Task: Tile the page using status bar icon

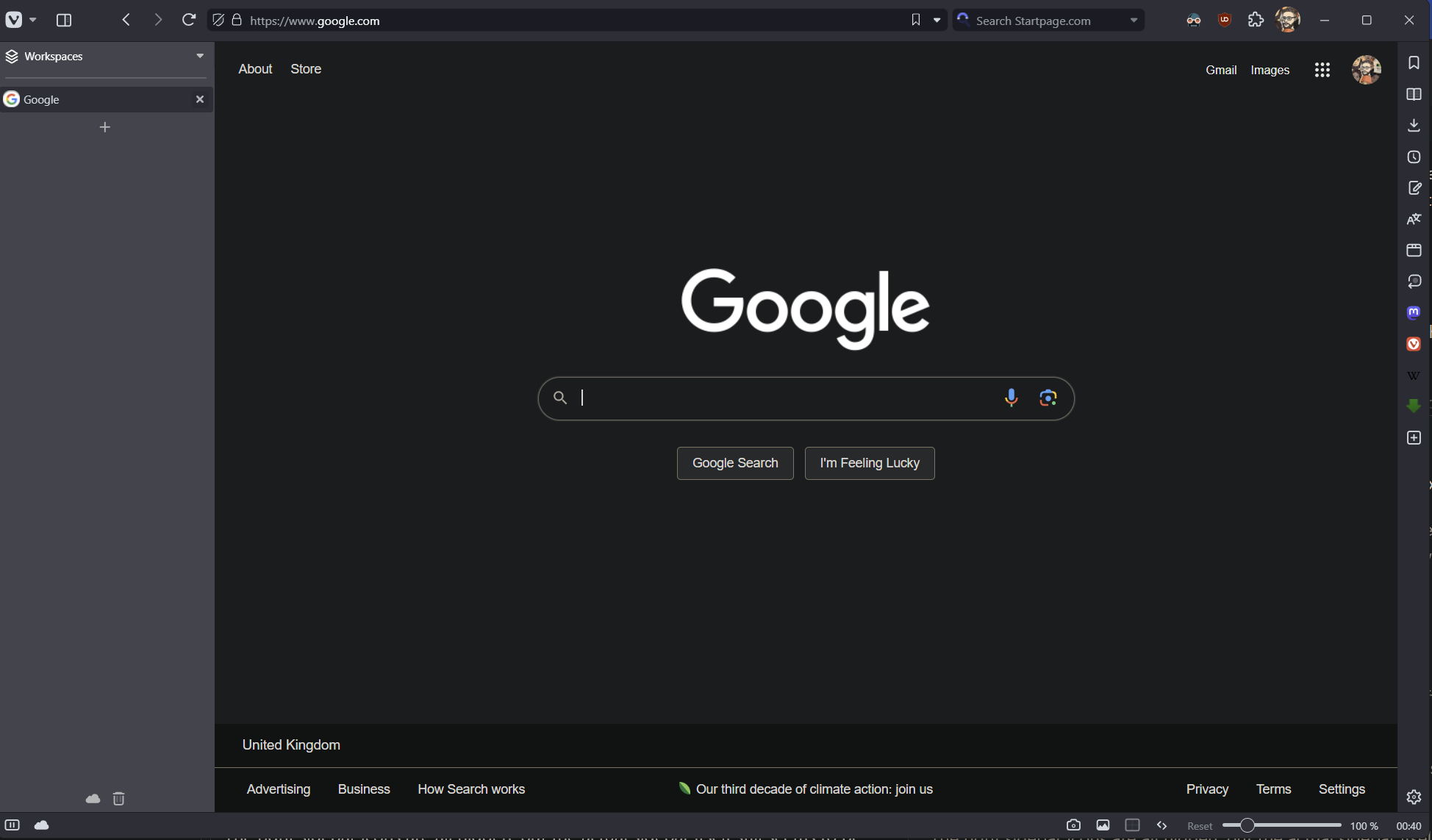Action: click(x=1132, y=825)
